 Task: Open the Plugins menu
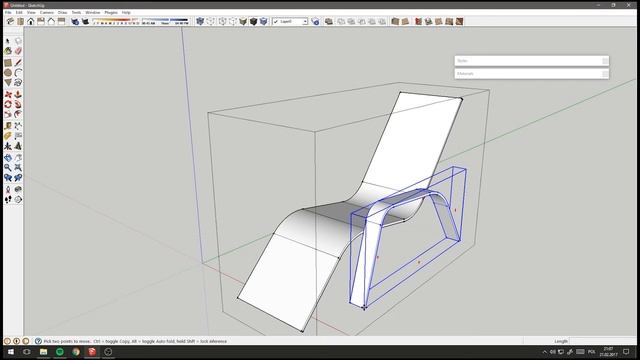pos(111,12)
